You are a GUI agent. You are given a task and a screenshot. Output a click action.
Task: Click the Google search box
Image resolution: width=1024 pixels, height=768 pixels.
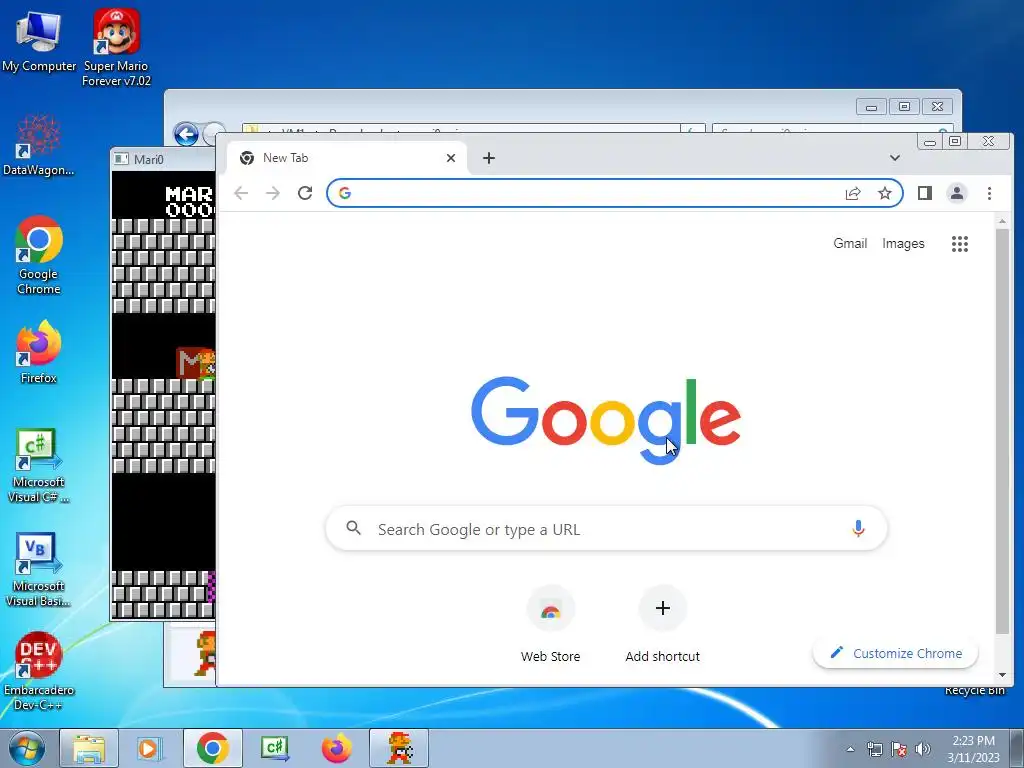coord(607,528)
